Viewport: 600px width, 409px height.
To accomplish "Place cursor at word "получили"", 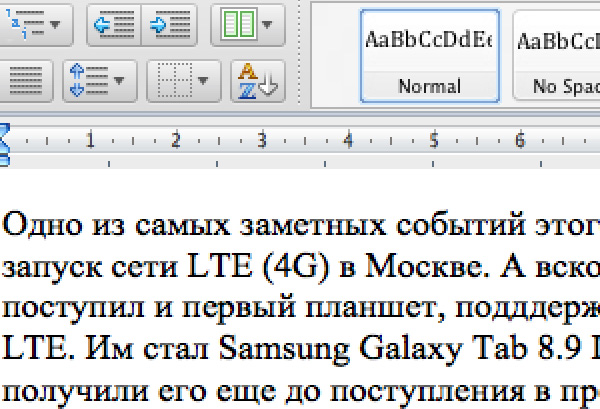I will (x=75, y=391).
